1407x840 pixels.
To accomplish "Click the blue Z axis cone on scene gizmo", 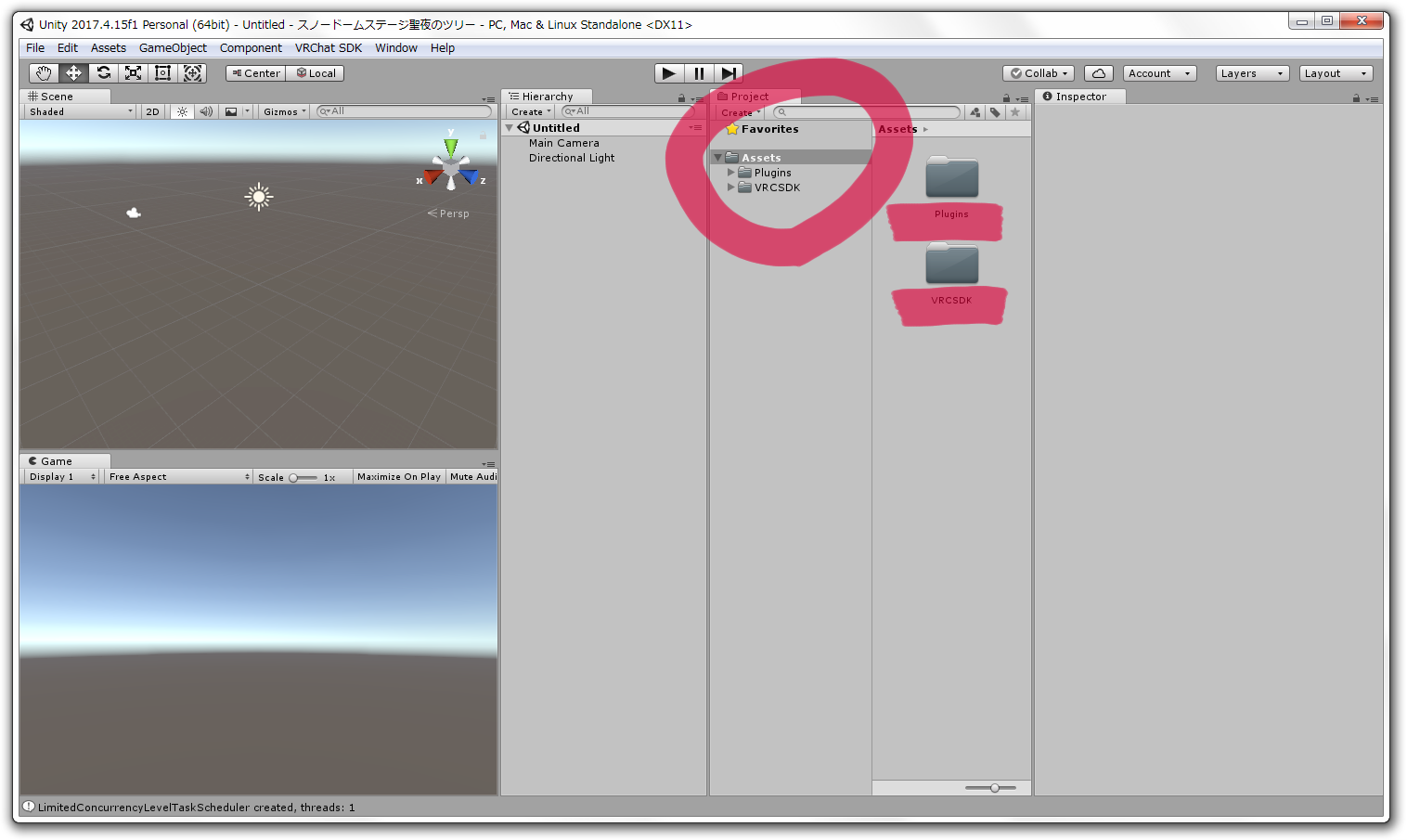I will coord(470,176).
